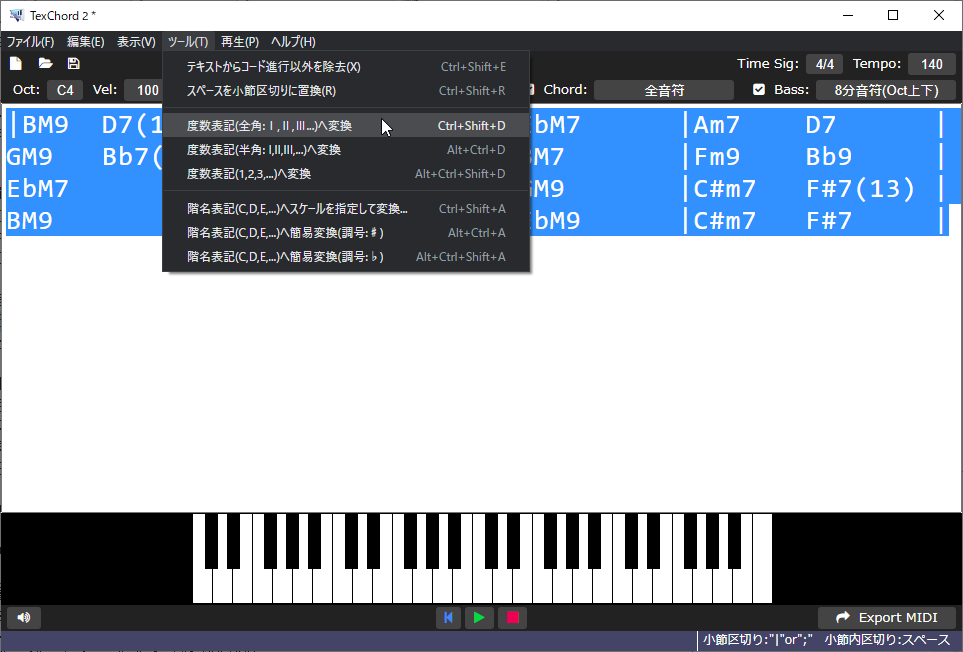Choose テキストからコード進行以外を除去(X)
The height and width of the screenshot is (652, 963).
click(346, 67)
